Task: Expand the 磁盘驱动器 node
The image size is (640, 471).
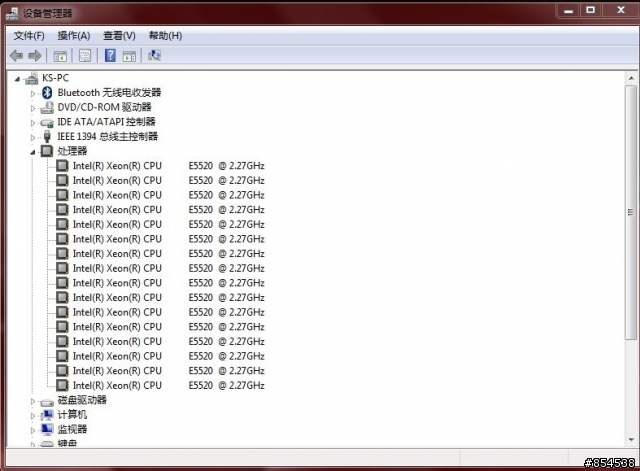Action: 33,401
